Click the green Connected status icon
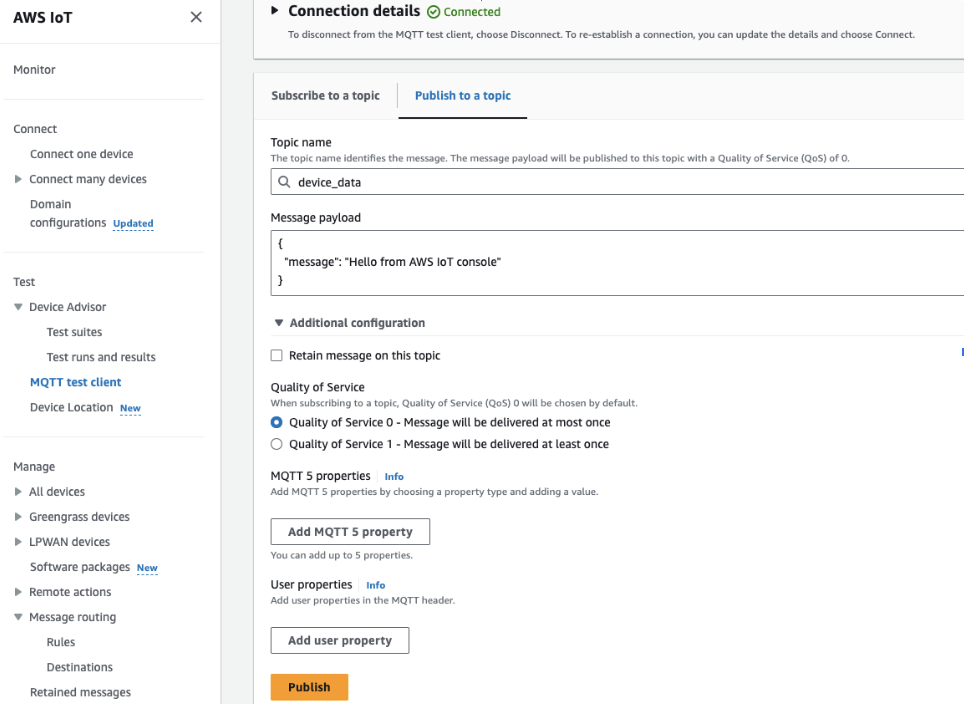Screen dimensions: 964x704 [x=433, y=12]
